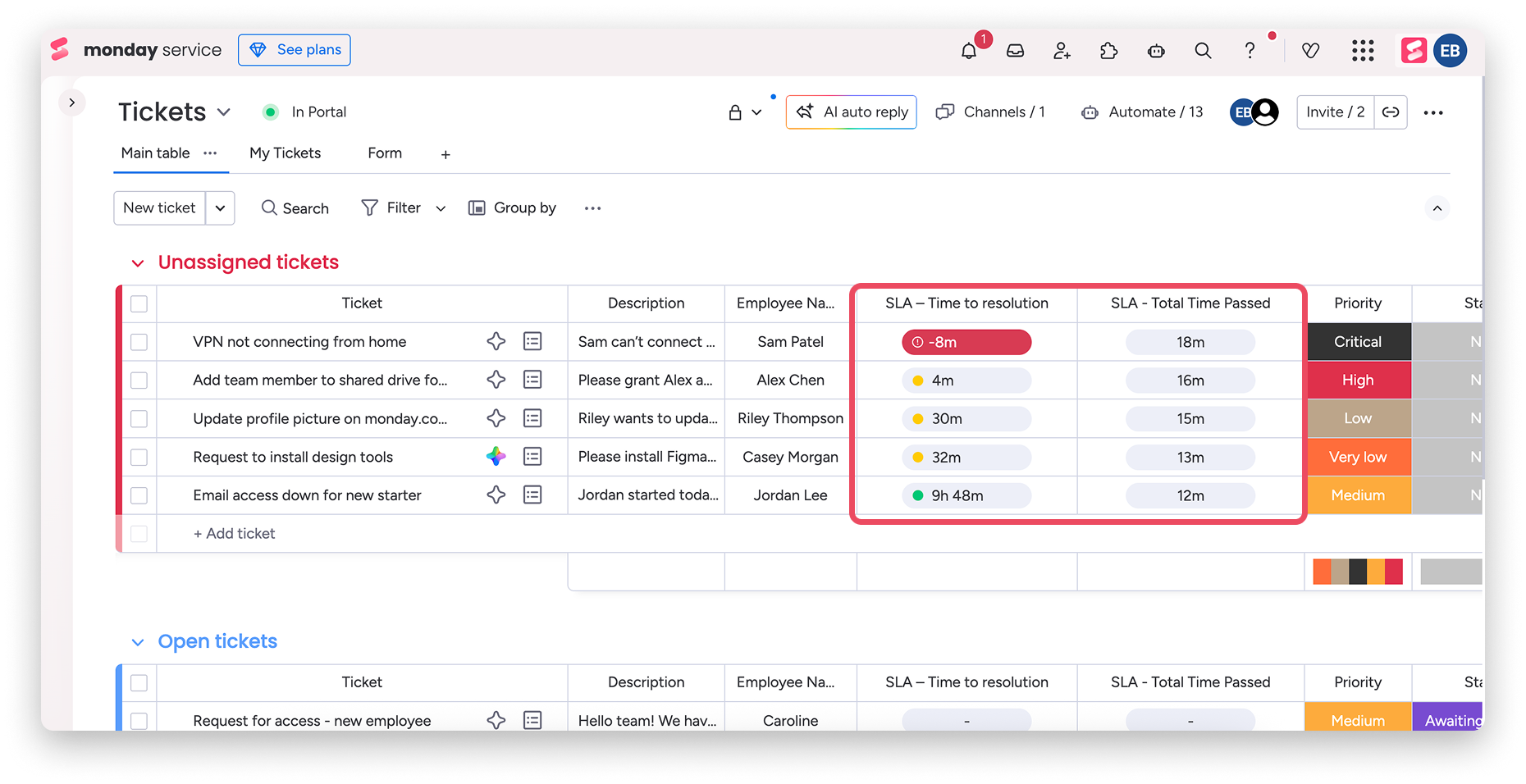This screenshot has height=784, width=1526.
Task: Open the apps puzzle piece icon
Action: click(1109, 51)
